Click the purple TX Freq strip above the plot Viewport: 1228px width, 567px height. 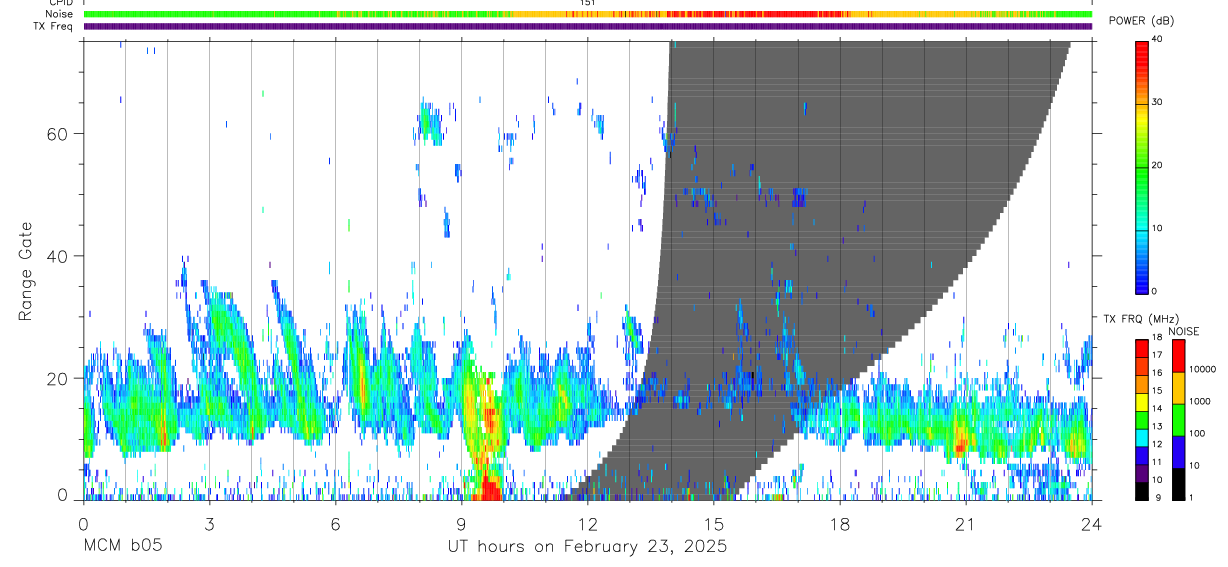click(x=587, y=26)
